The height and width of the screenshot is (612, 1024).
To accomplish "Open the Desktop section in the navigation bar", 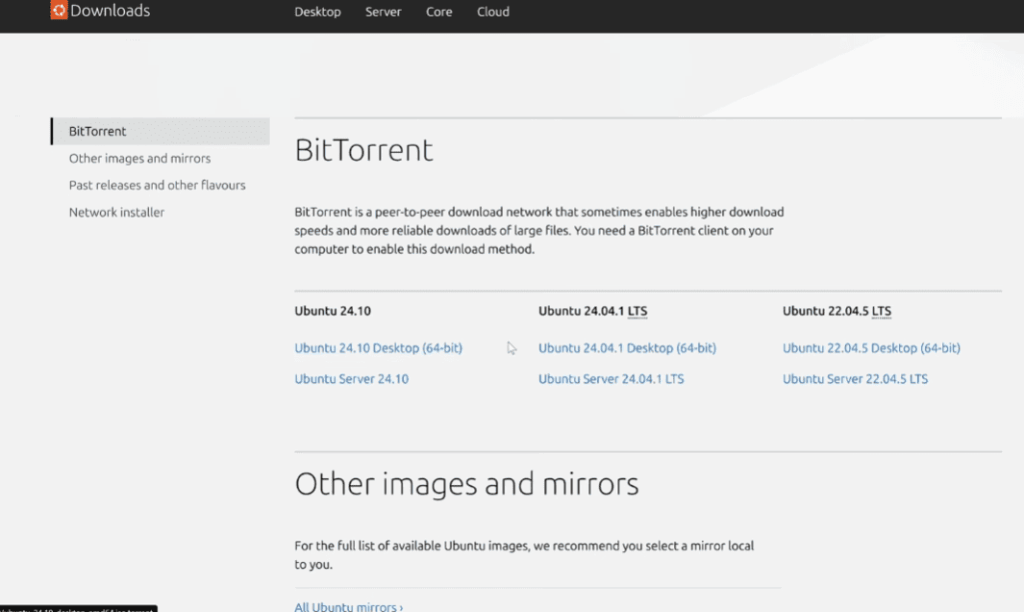I will click(x=317, y=12).
